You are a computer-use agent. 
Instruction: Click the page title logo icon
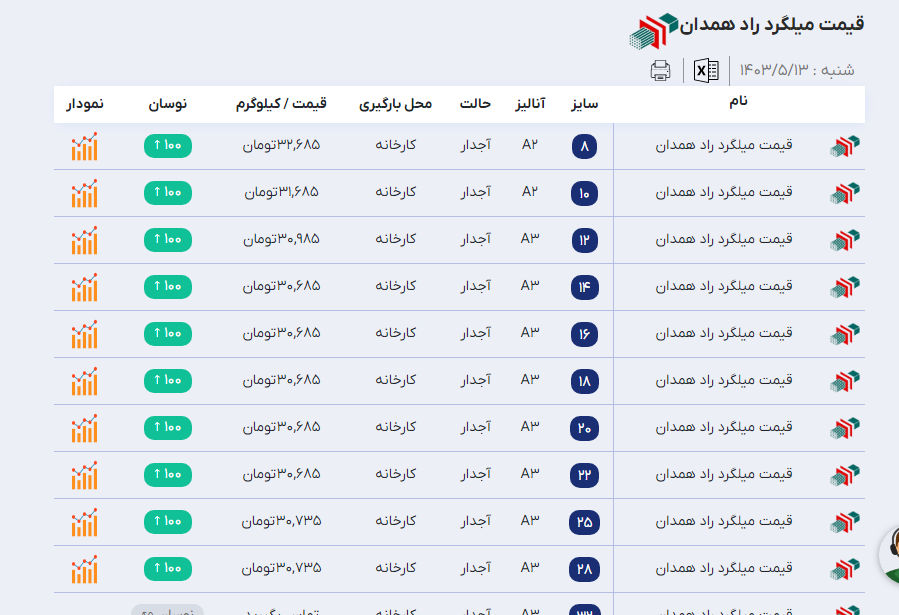tap(653, 30)
